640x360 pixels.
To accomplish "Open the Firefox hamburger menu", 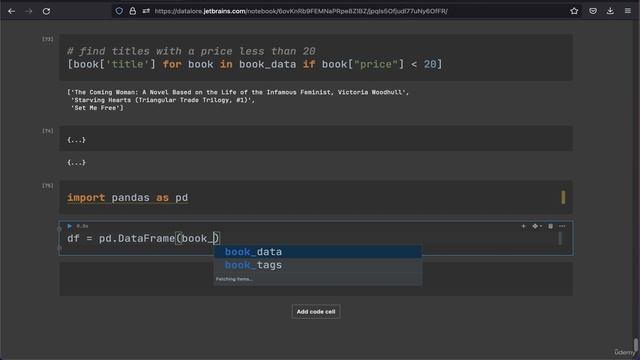I will click(628, 11).
